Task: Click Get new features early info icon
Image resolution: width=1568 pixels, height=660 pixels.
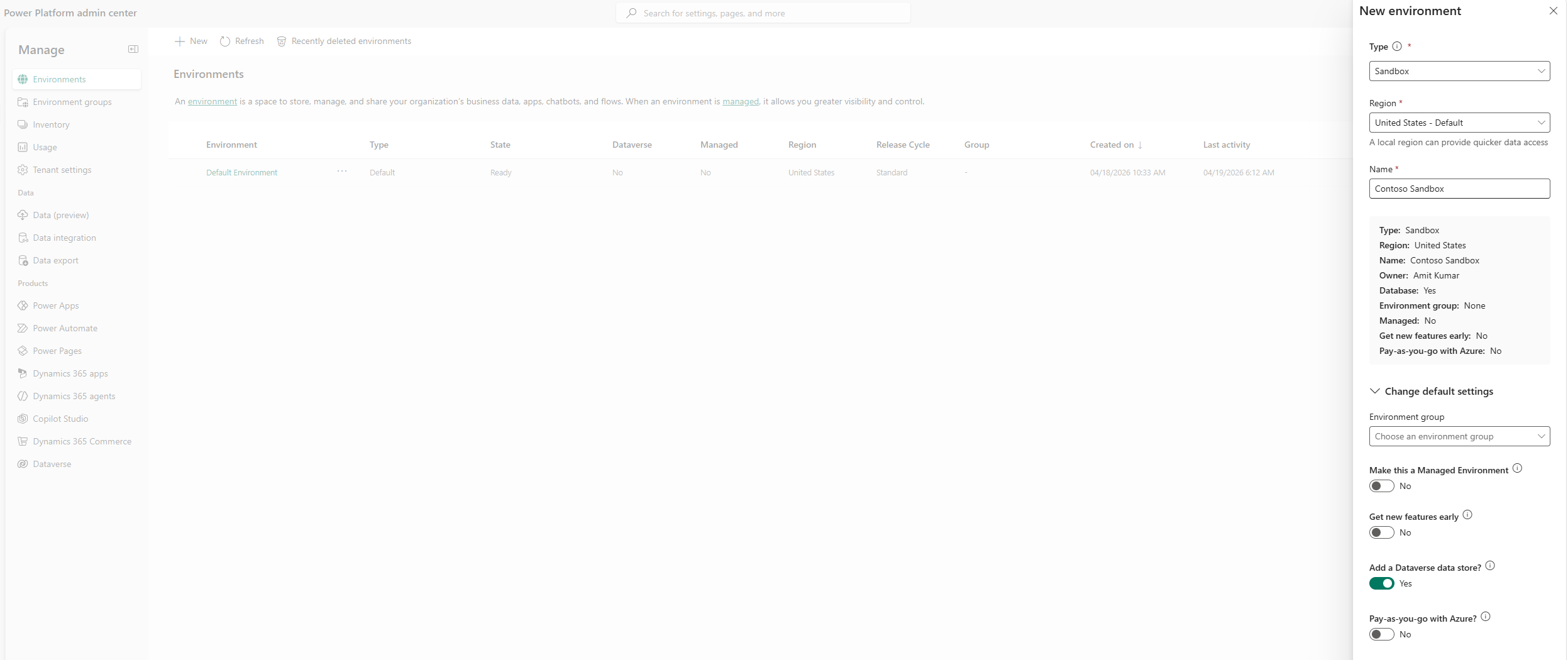Action: tap(1467, 515)
